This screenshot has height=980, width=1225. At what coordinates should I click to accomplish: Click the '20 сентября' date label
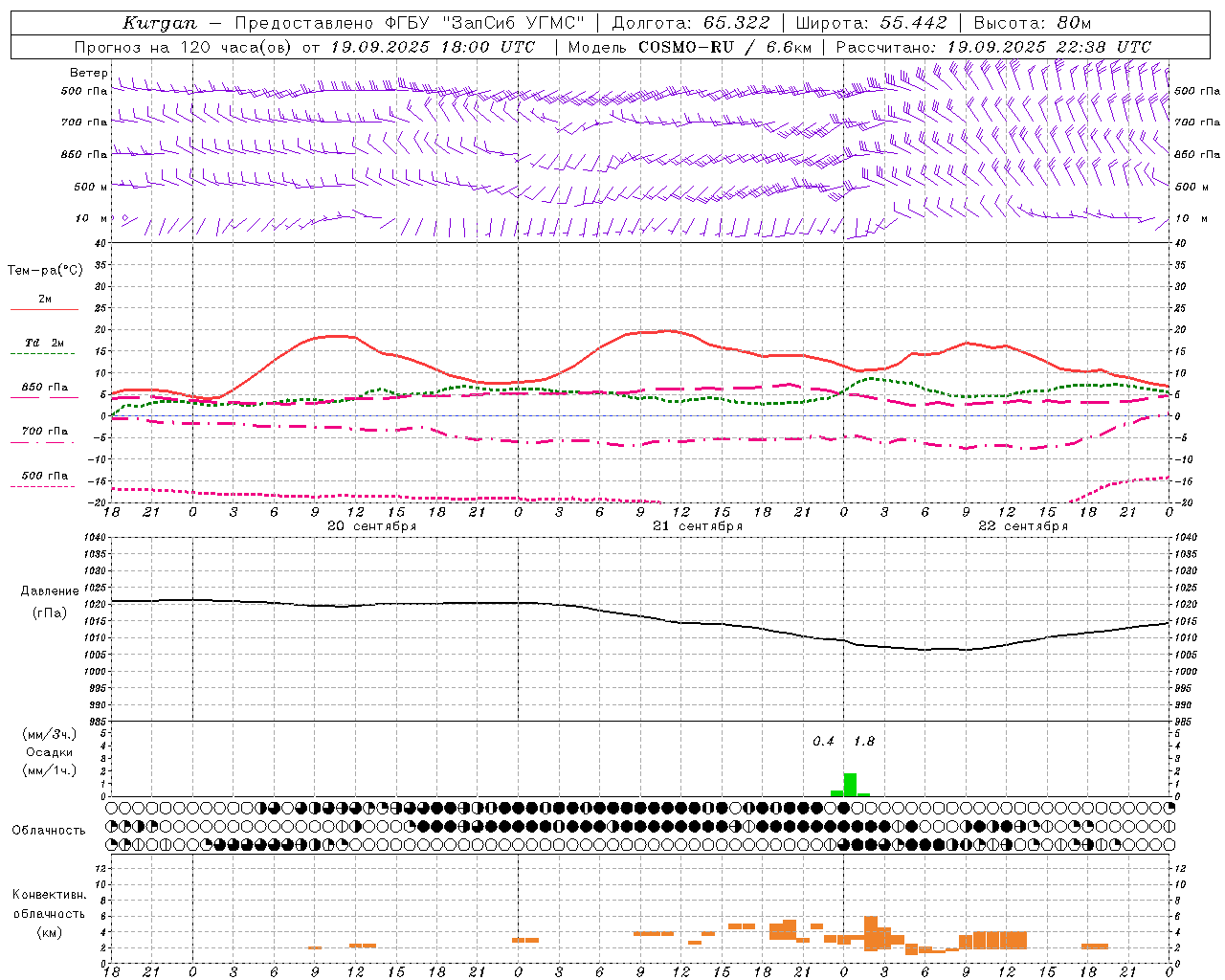click(371, 526)
